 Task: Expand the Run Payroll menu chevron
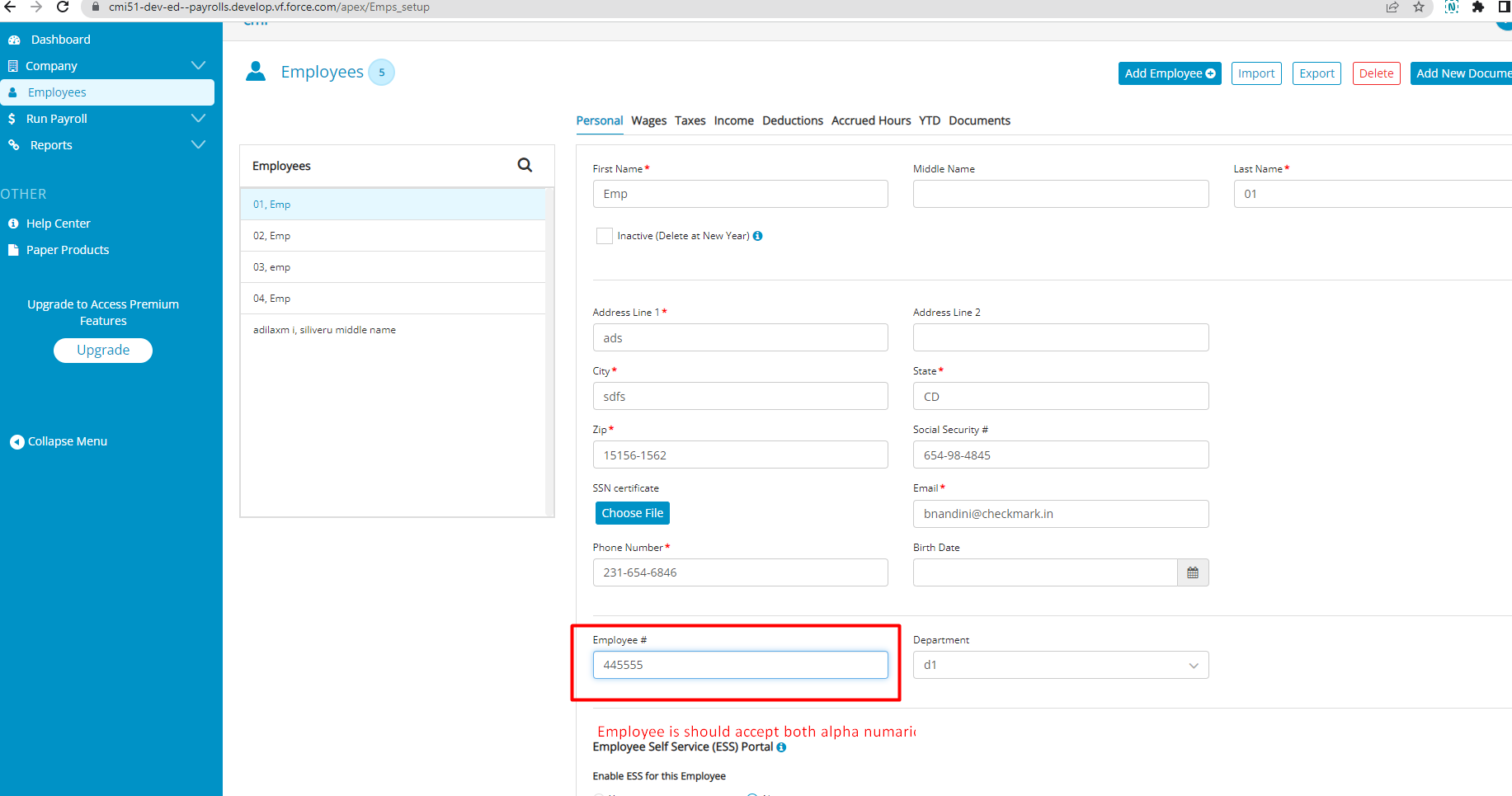(199, 118)
